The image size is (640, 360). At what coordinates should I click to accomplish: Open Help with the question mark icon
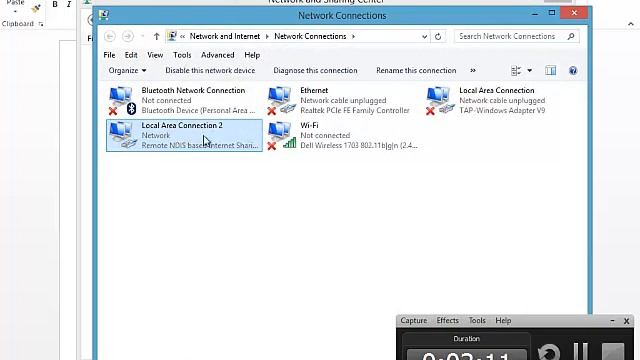pyautogui.click(x=573, y=71)
